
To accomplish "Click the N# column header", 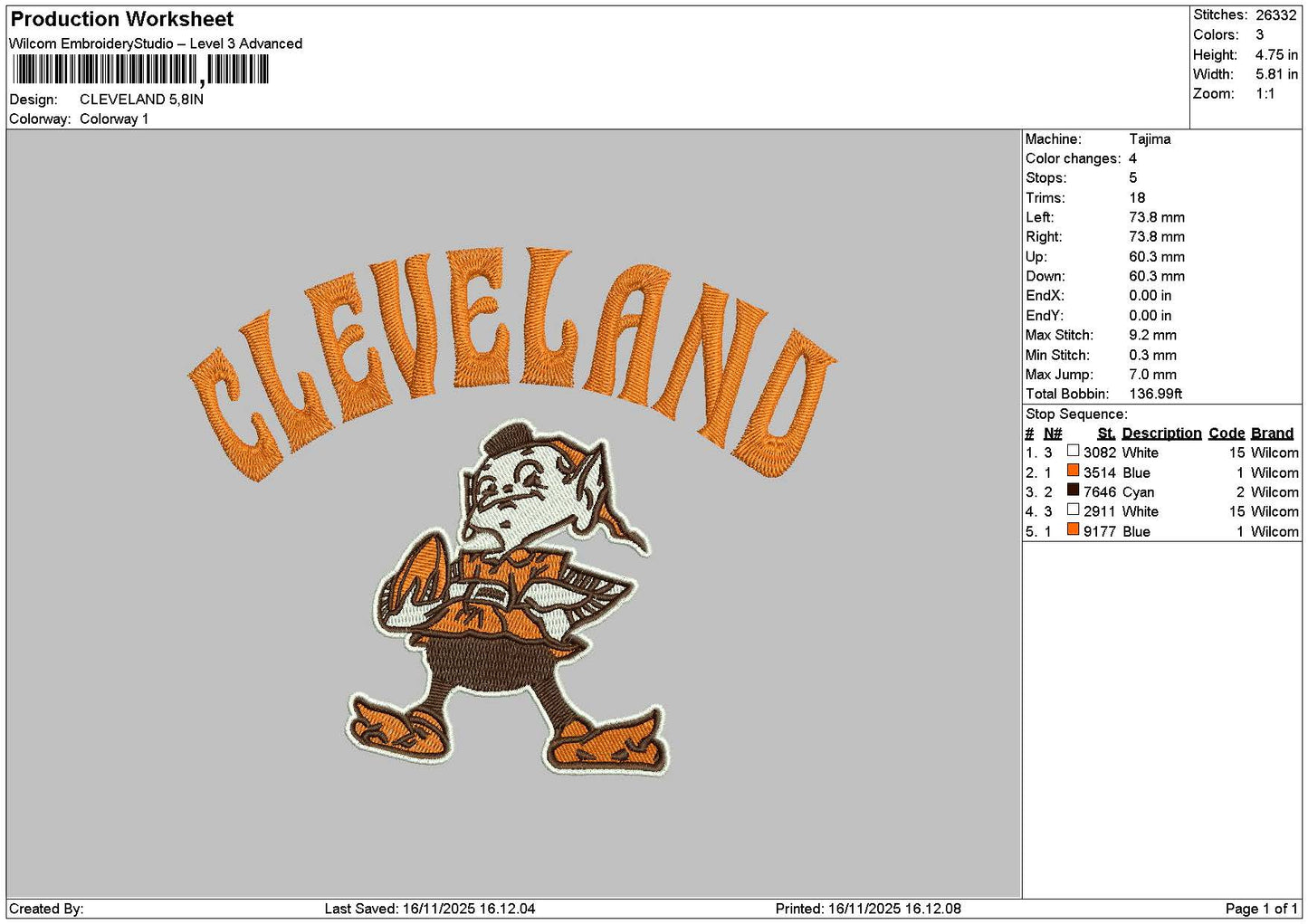I will coord(1053,434).
